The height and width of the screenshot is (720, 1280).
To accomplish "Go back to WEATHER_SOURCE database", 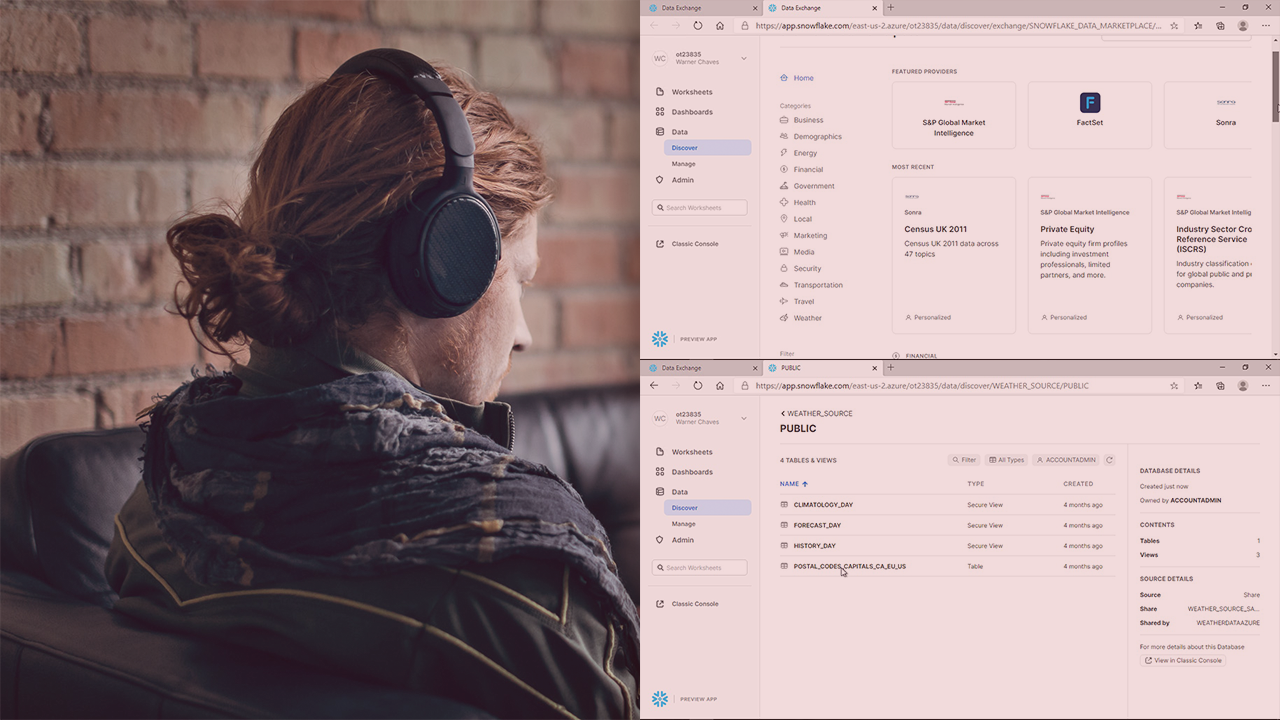I will (x=816, y=413).
